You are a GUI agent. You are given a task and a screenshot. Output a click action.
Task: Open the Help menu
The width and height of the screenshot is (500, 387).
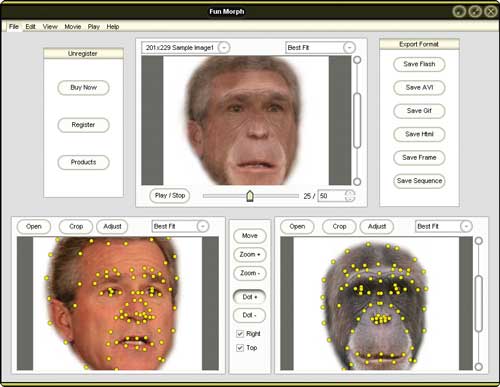(x=113, y=26)
